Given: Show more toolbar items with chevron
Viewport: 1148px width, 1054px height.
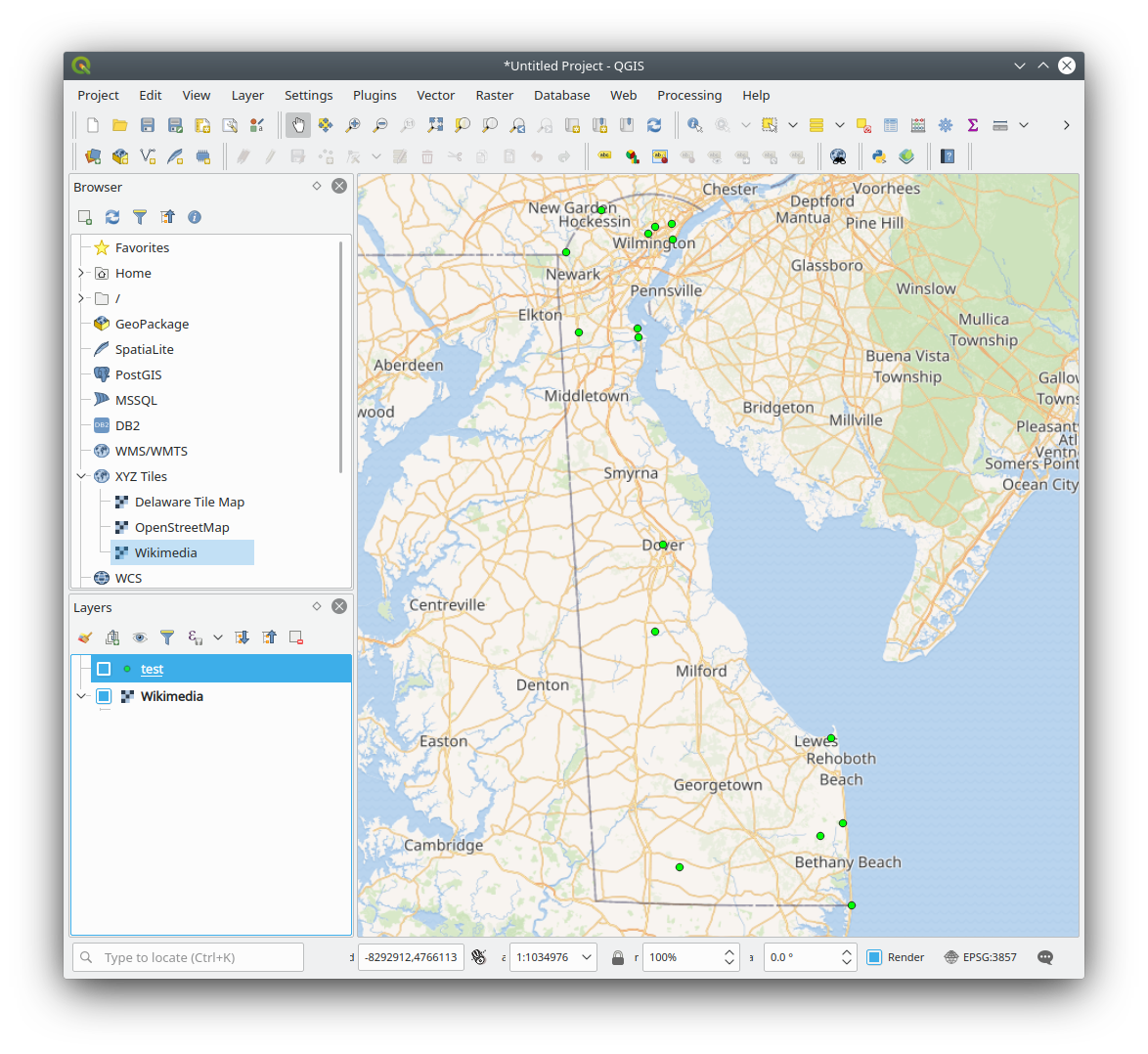Looking at the screenshot, I should [1066, 125].
